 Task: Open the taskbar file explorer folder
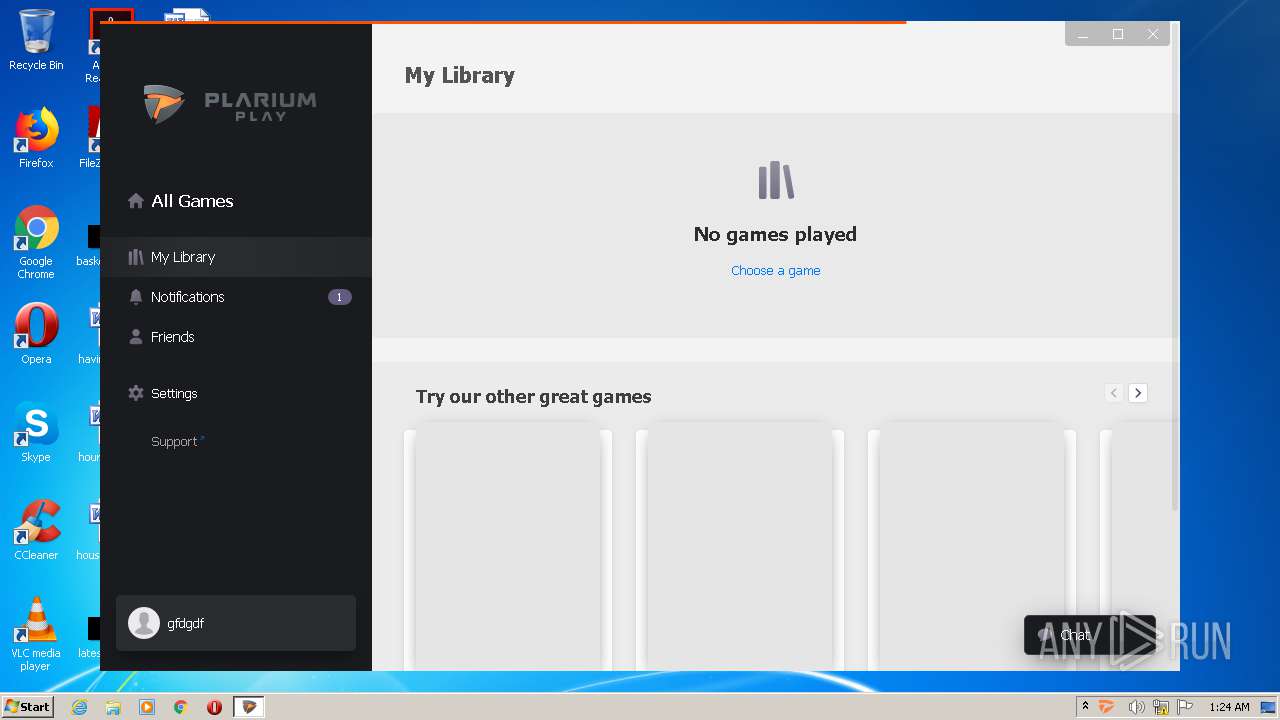pyautogui.click(x=113, y=706)
